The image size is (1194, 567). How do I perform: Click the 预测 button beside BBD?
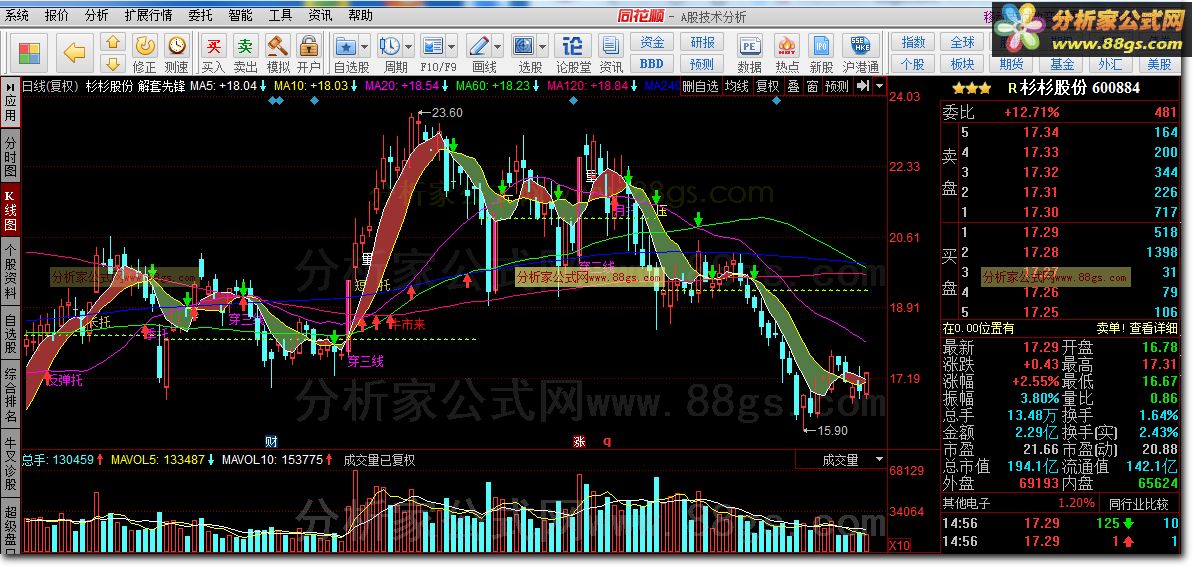pos(702,64)
